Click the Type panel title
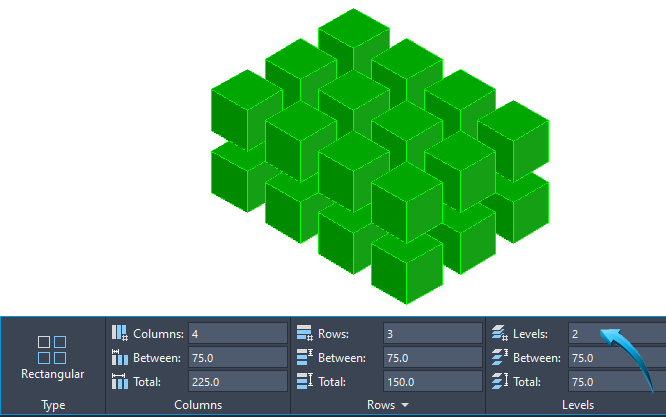Viewport: 666px width, 417px height. tap(53, 405)
